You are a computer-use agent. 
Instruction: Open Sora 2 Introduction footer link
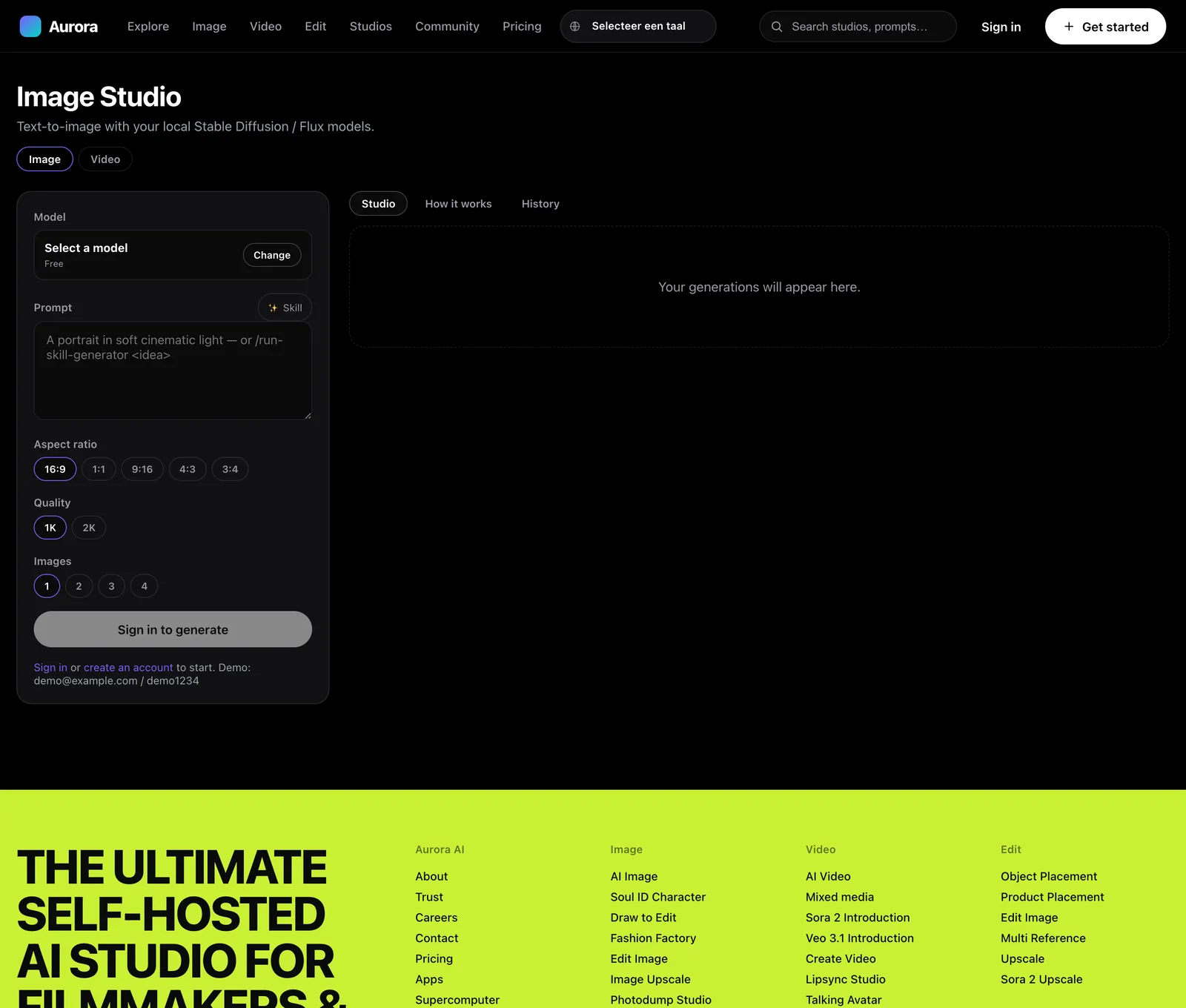point(858,918)
